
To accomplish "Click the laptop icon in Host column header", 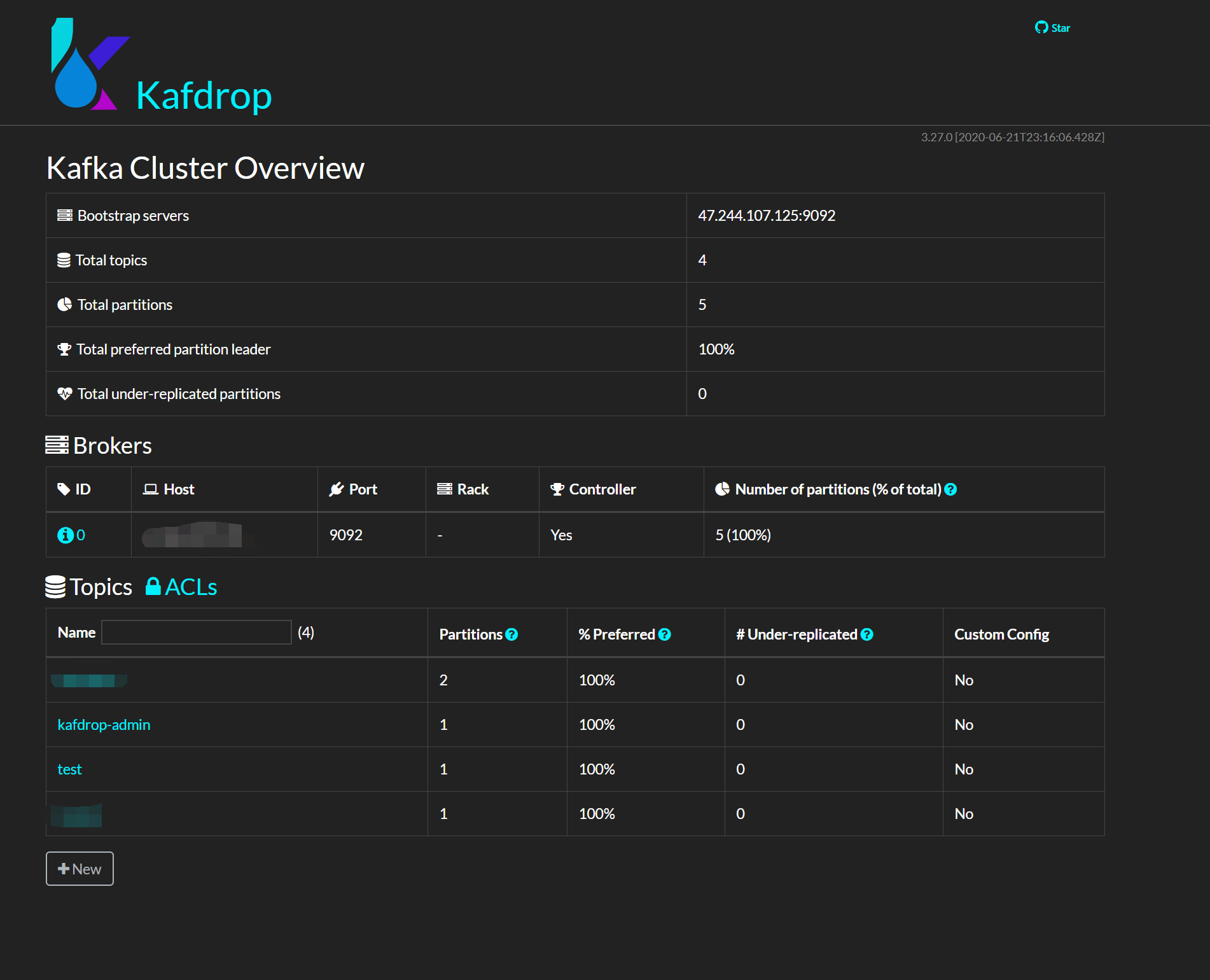I will pyautogui.click(x=151, y=489).
